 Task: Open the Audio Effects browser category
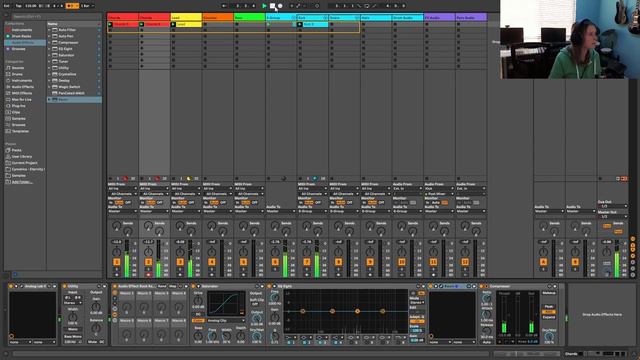pos(23,87)
